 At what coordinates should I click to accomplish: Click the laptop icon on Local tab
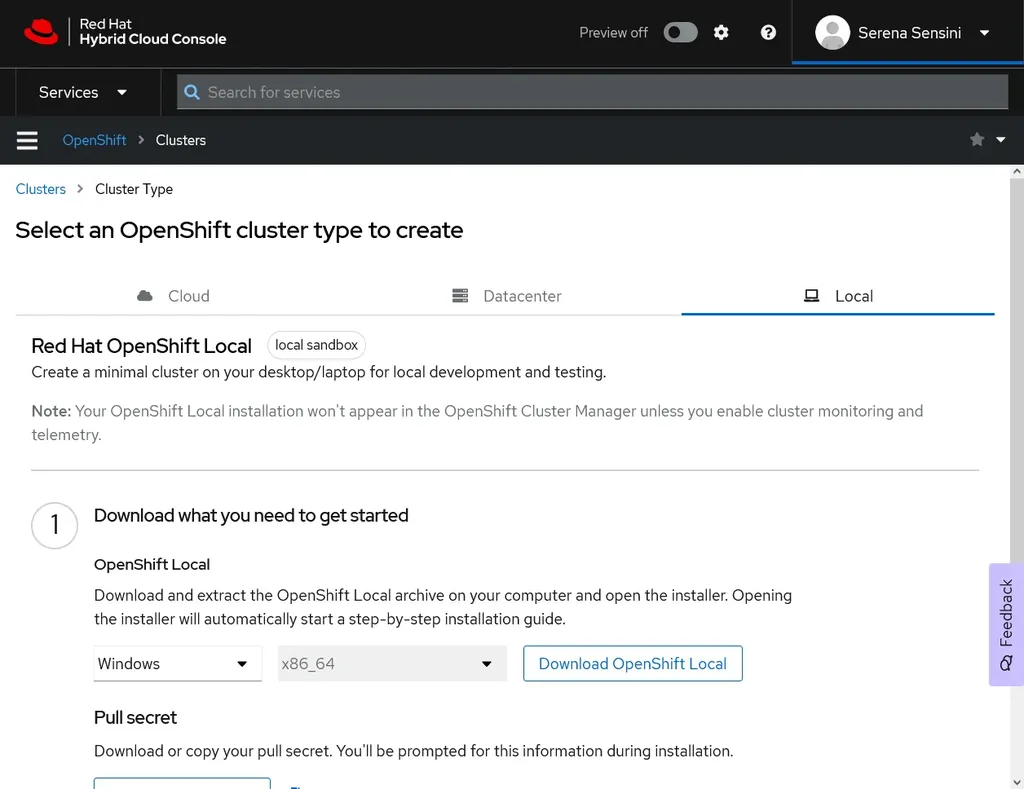tap(811, 296)
